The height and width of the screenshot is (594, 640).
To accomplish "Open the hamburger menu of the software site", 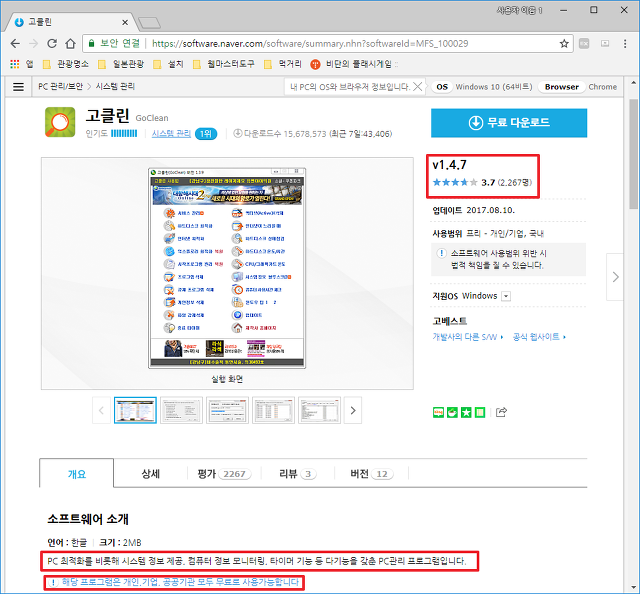I will coord(18,87).
